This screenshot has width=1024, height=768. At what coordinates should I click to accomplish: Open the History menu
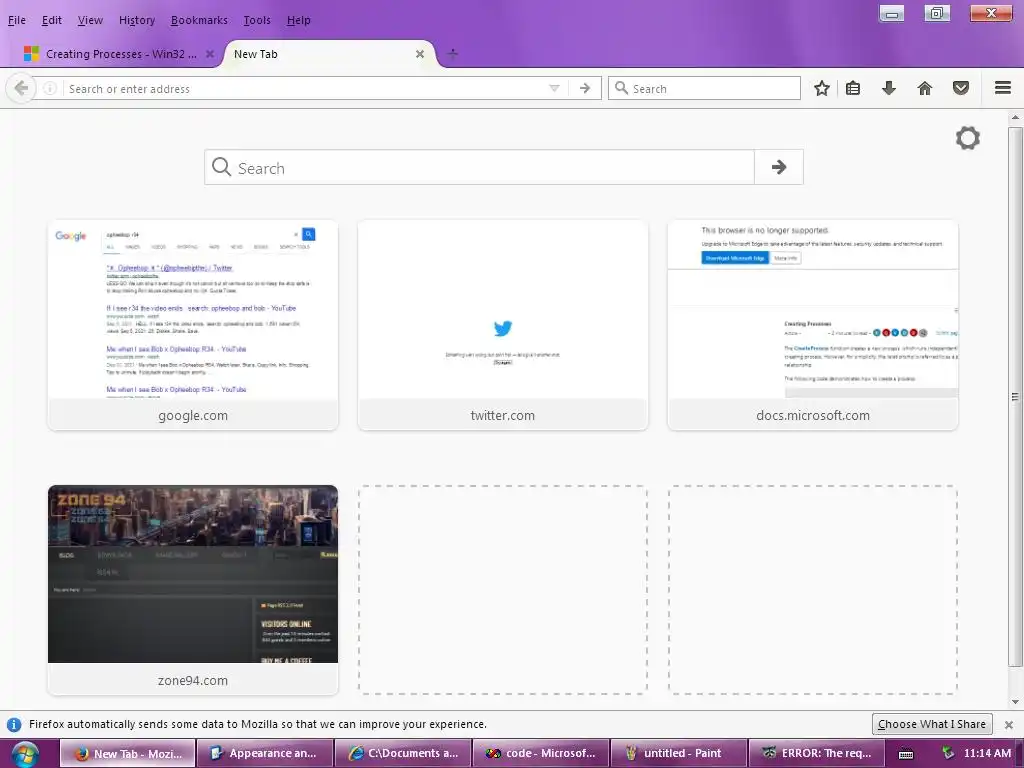(137, 20)
